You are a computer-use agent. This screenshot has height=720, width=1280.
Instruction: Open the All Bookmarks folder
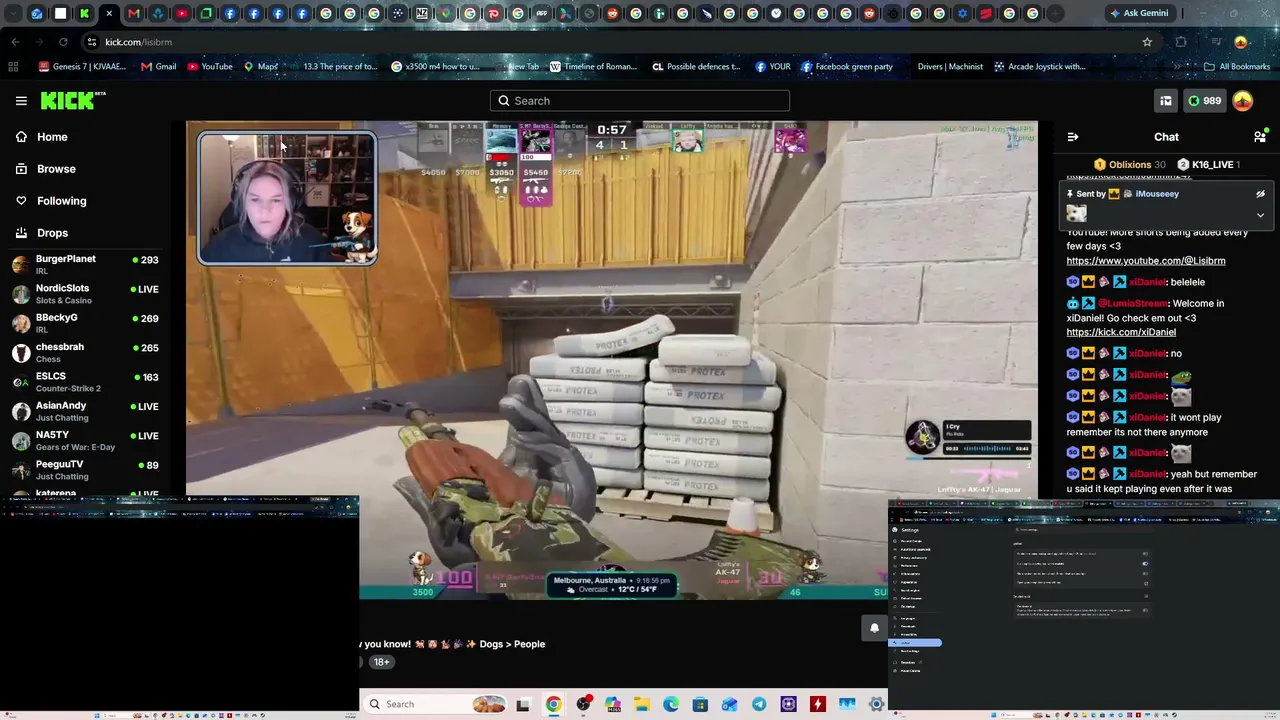coord(1237,67)
